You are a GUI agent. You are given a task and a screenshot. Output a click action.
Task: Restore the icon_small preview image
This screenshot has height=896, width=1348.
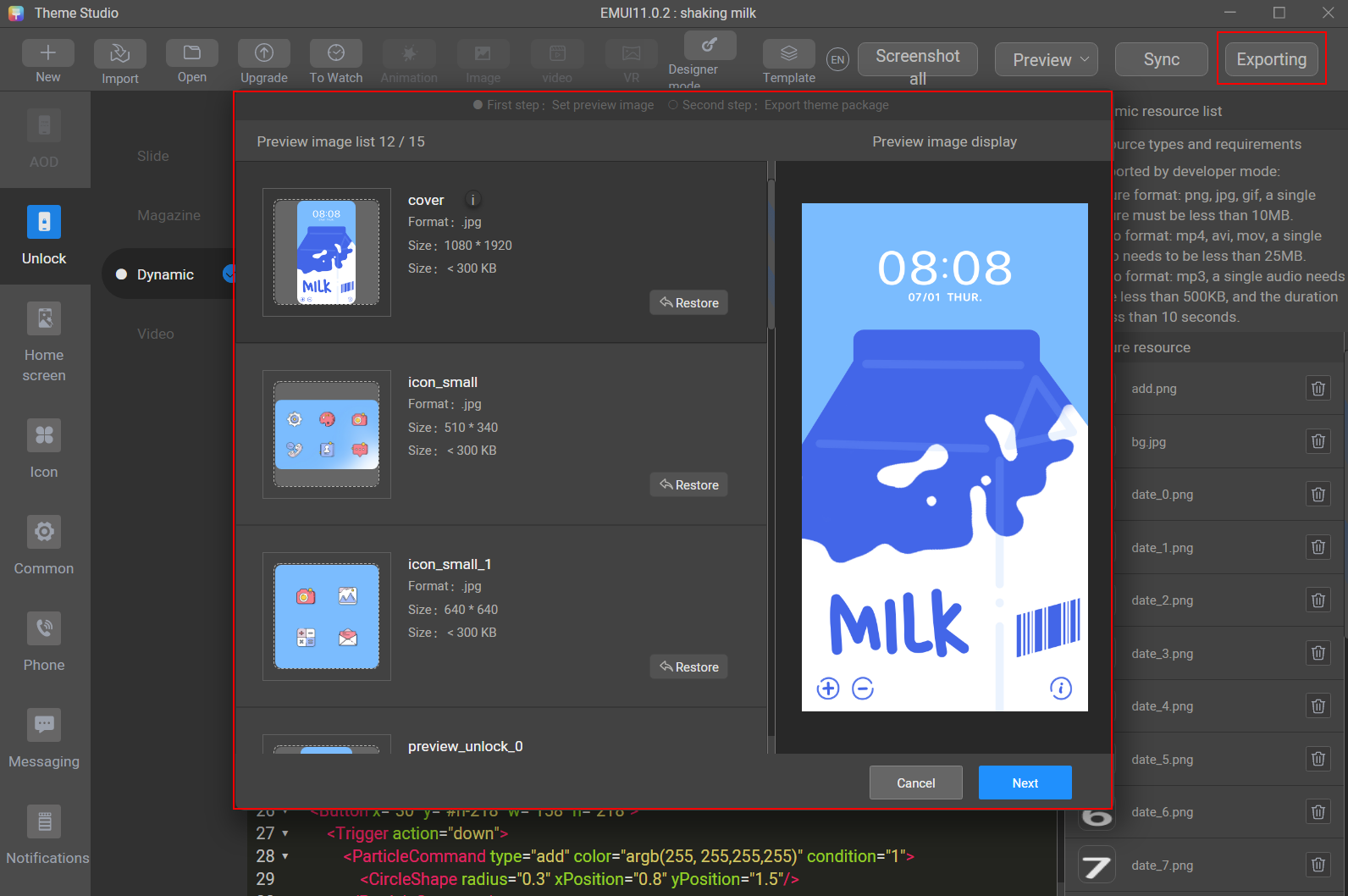tap(688, 484)
